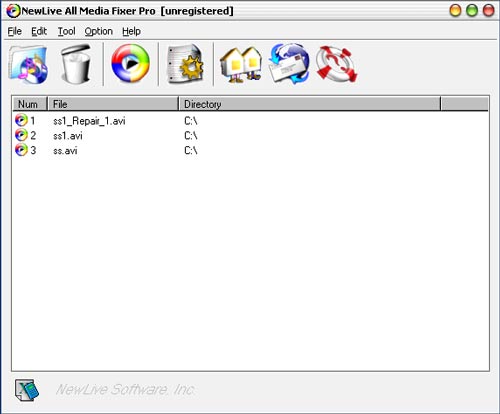Open the File menu
This screenshot has width=500, height=414.
(15, 31)
